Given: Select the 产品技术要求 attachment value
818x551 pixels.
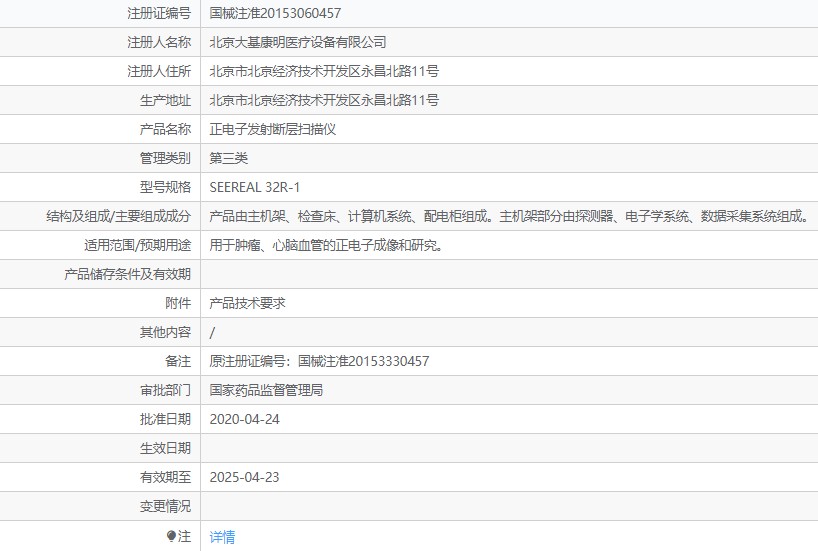Looking at the screenshot, I should [247, 303].
